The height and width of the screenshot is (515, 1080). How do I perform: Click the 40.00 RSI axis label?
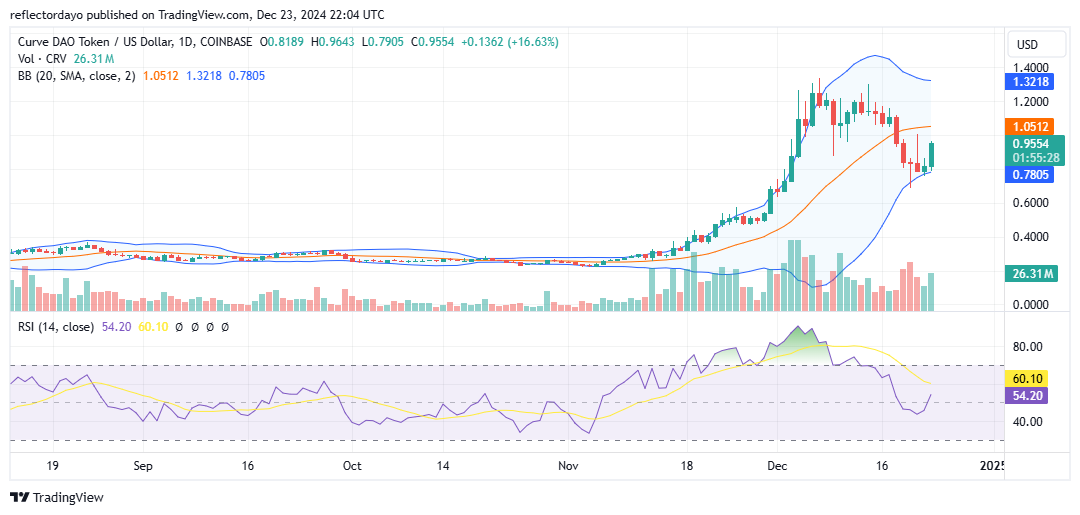(1029, 421)
